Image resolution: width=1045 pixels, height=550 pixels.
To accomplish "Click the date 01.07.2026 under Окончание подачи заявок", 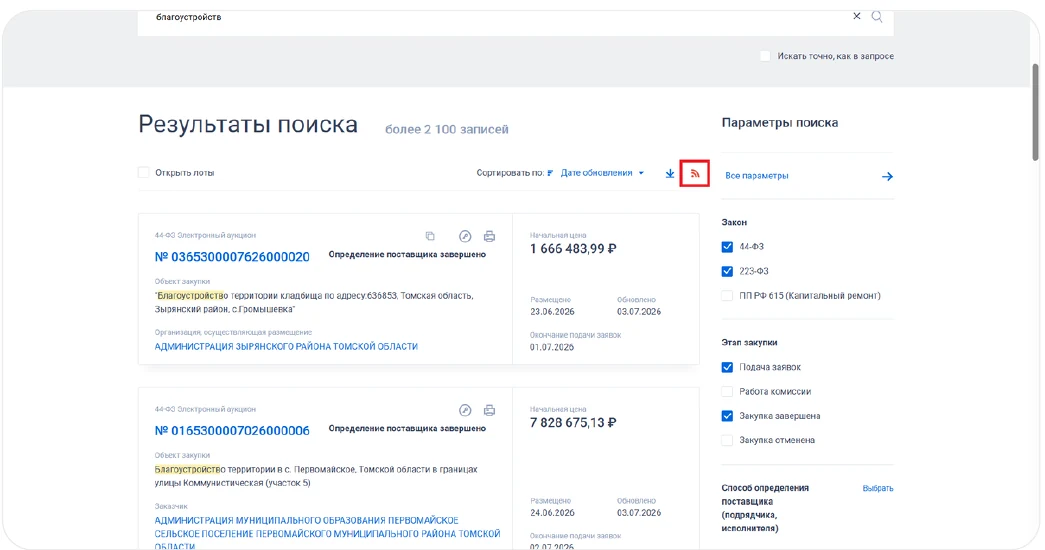I will [552, 347].
